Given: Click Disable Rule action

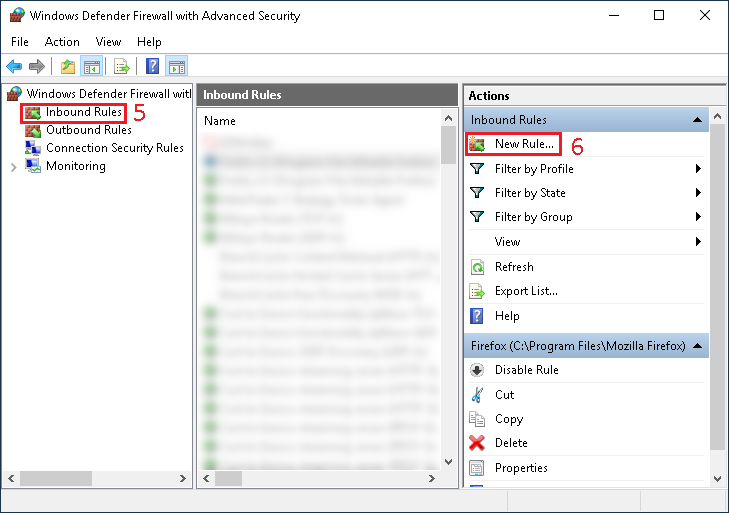Looking at the screenshot, I should pyautogui.click(x=527, y=370).
